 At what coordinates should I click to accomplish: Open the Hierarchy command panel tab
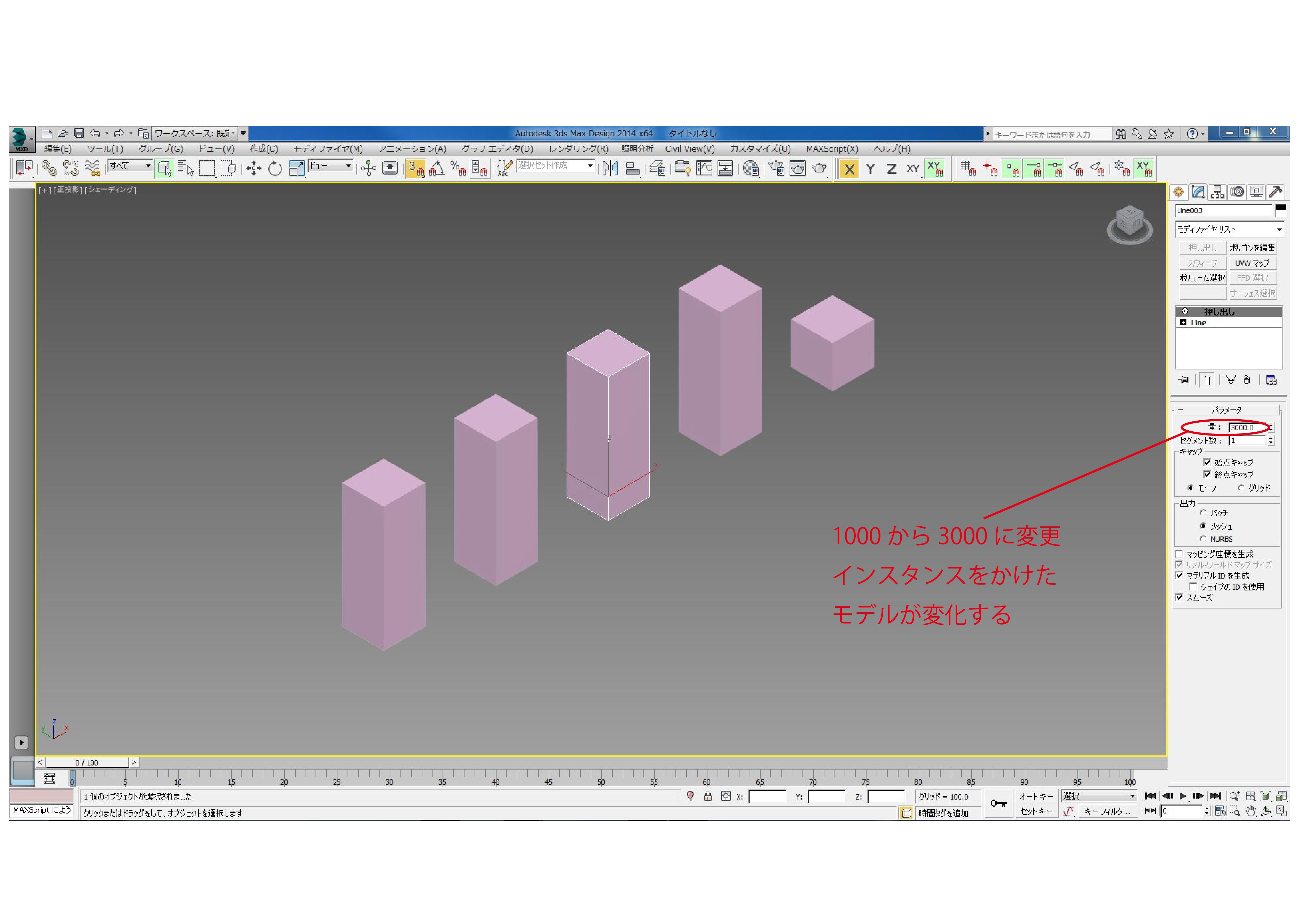click(x=1217, y=192)
